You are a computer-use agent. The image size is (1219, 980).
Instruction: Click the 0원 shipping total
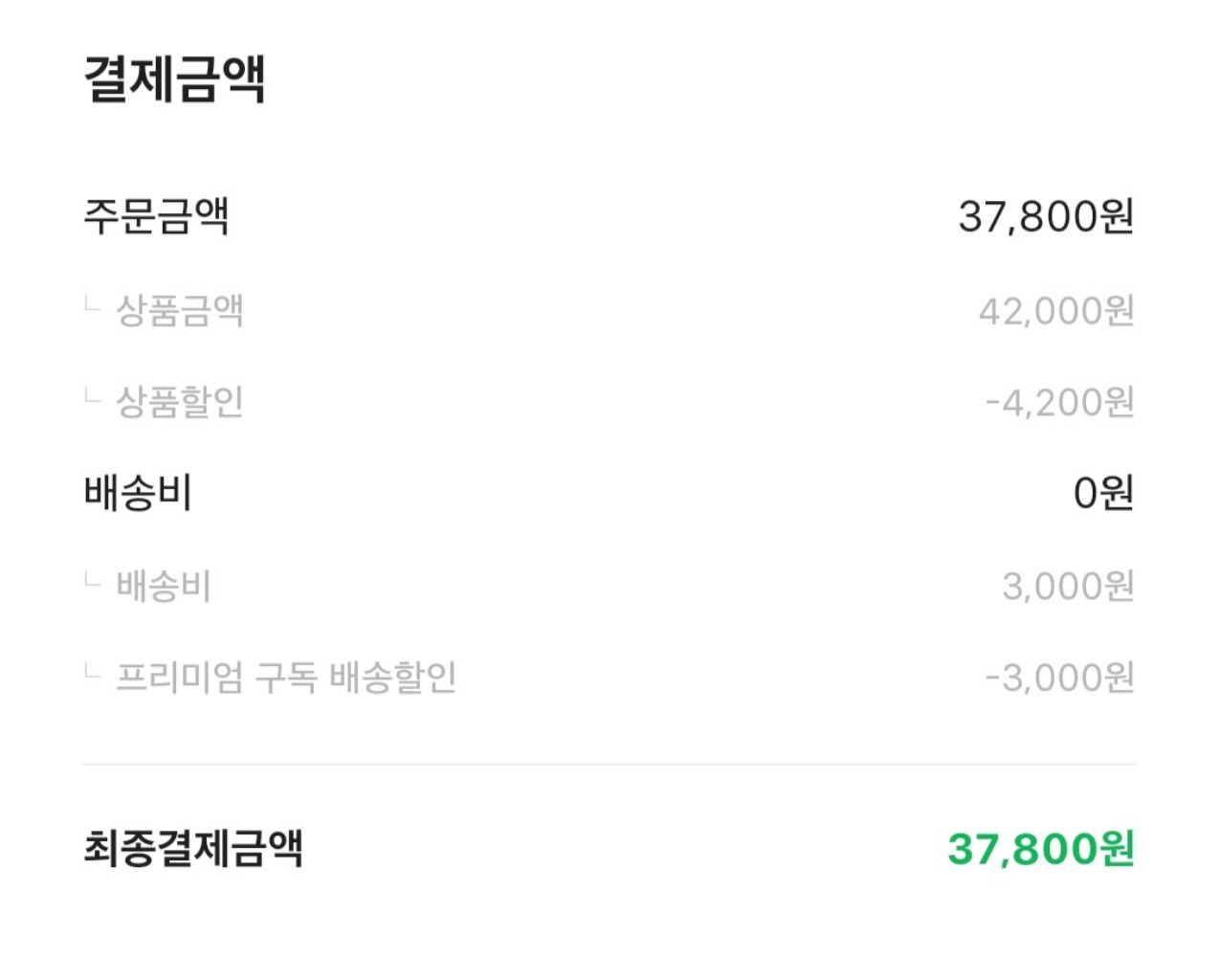(x=1102, y=493)
